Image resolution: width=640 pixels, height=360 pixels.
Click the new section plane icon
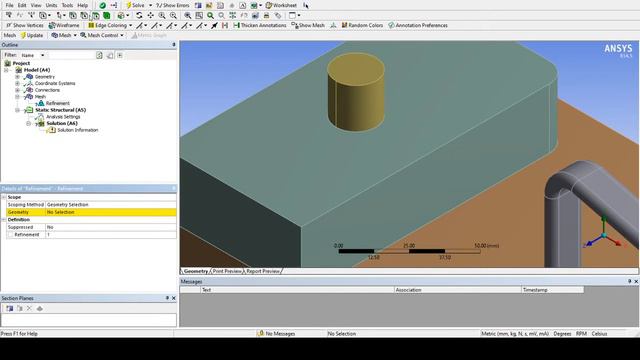9,309
